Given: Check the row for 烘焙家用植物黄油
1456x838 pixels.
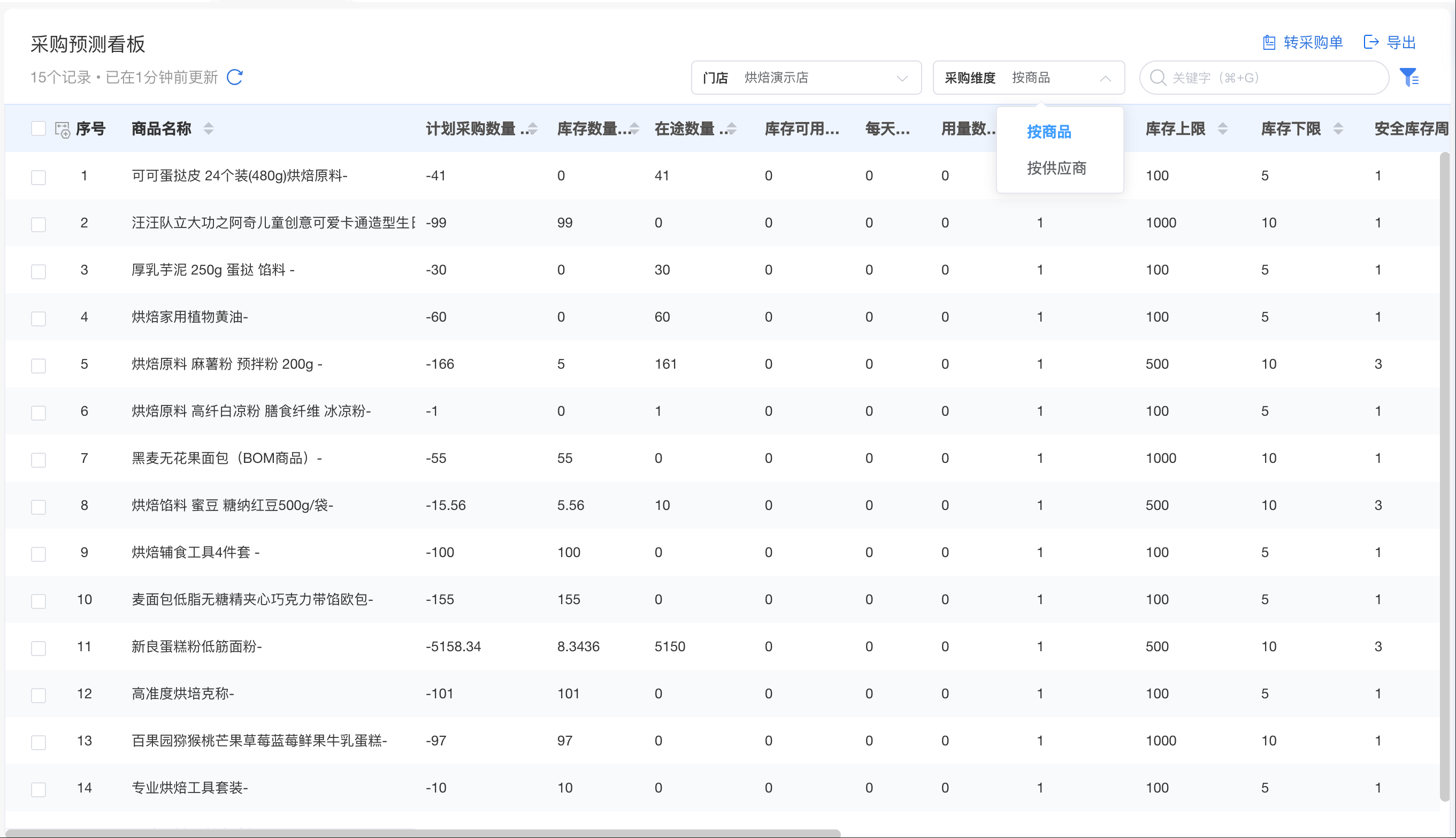Looking at the screenshot, I should point(39,318).
